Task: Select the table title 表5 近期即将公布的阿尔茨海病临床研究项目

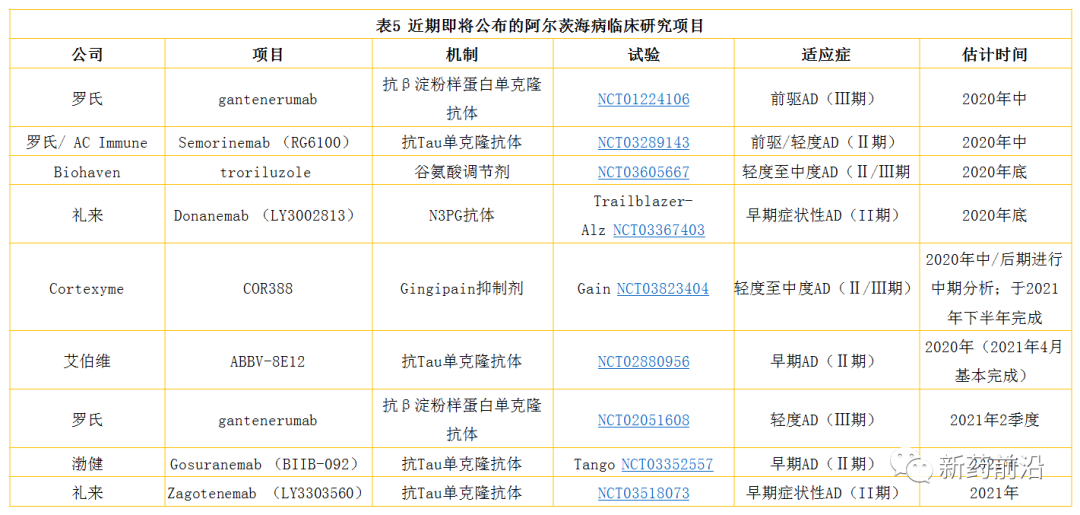Action: [539, 26]
